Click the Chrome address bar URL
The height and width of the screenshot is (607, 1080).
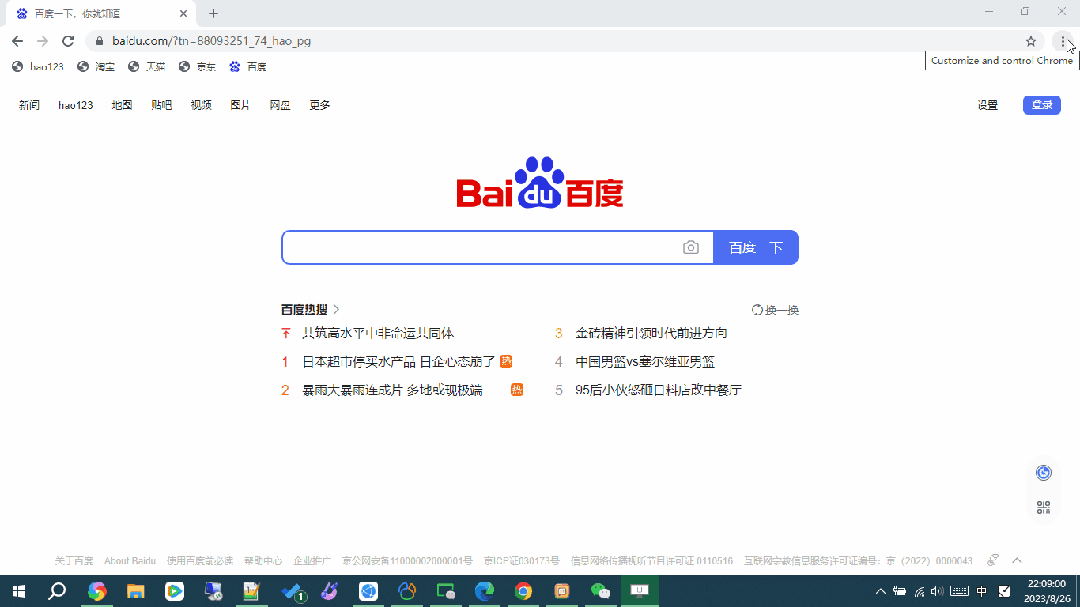[211, 41]
